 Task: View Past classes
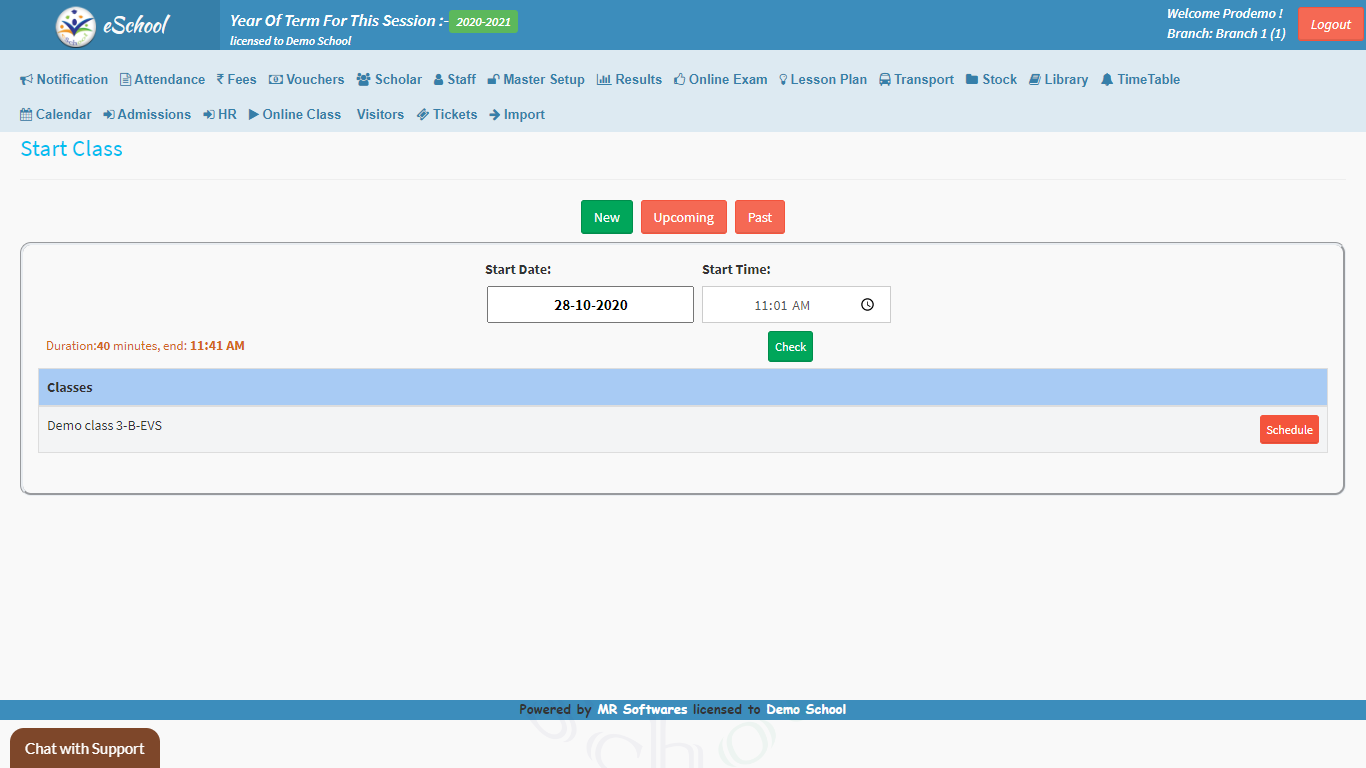point(759,218)
